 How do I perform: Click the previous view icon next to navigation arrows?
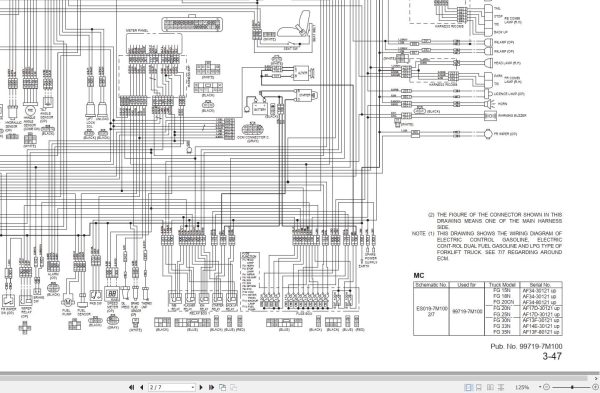click(x=222, y=387)
